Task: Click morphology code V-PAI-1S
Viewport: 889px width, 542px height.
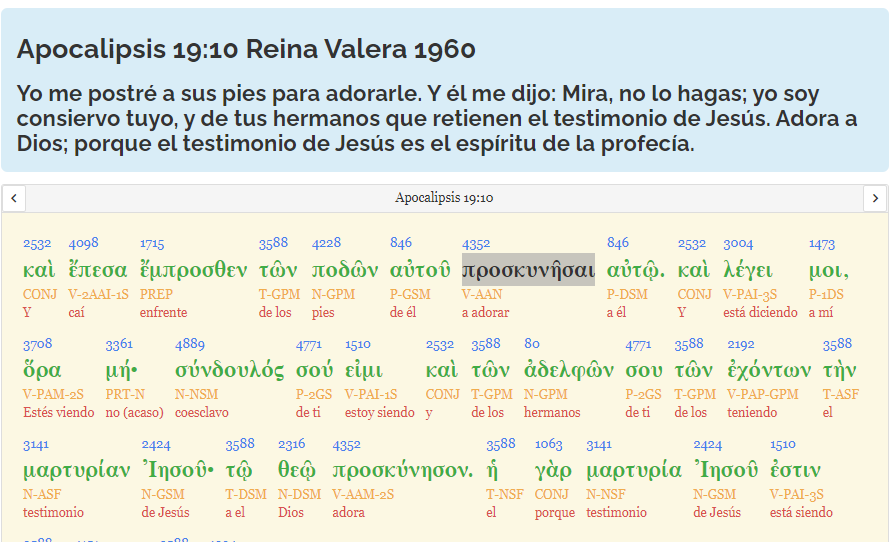Action: tap(371, 394)
